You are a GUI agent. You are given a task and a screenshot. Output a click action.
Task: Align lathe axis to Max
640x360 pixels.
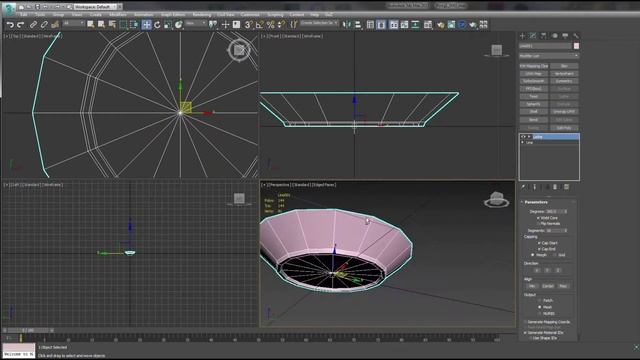pos(563,286)
